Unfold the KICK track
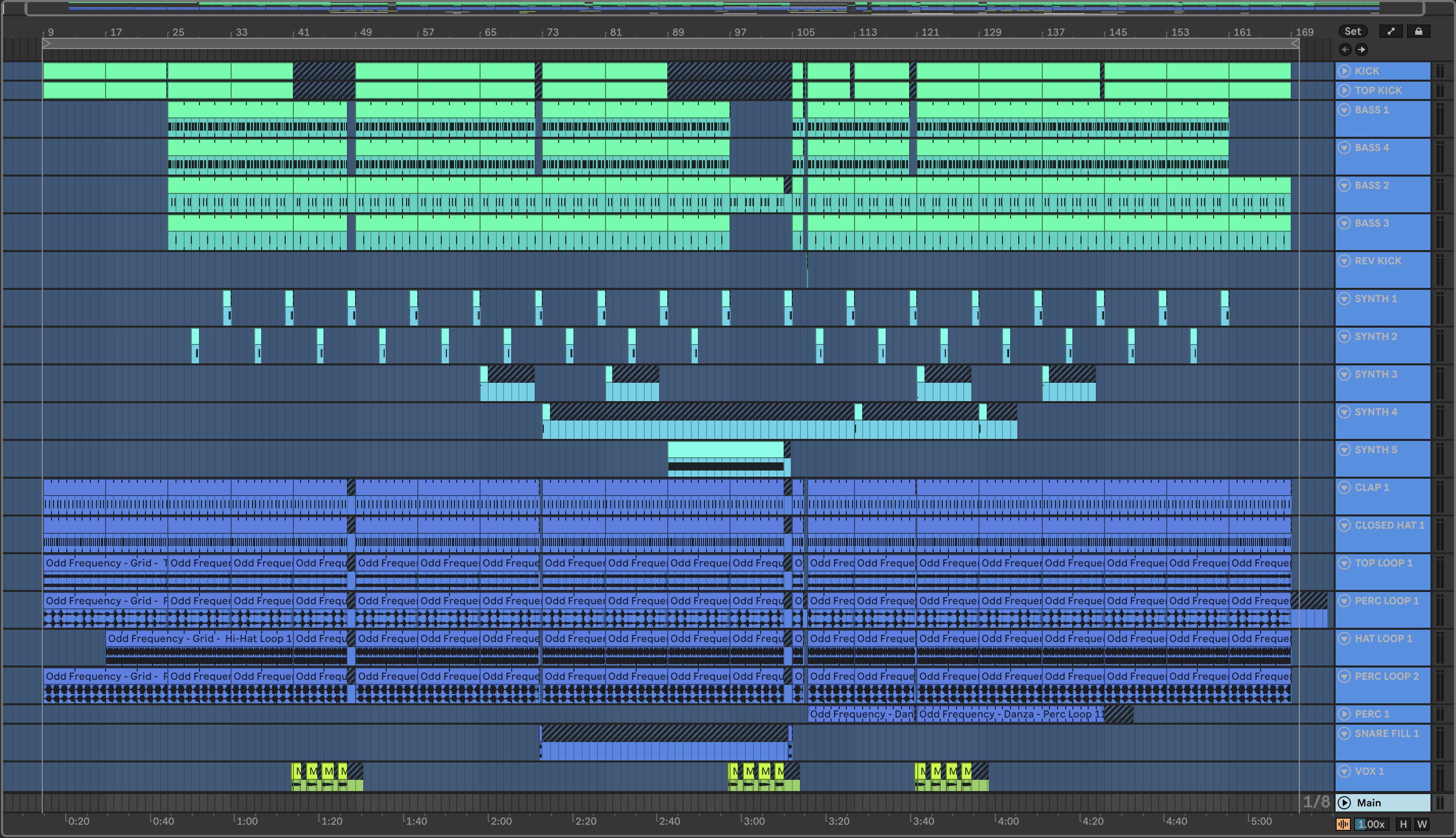 click(1344, 71)
